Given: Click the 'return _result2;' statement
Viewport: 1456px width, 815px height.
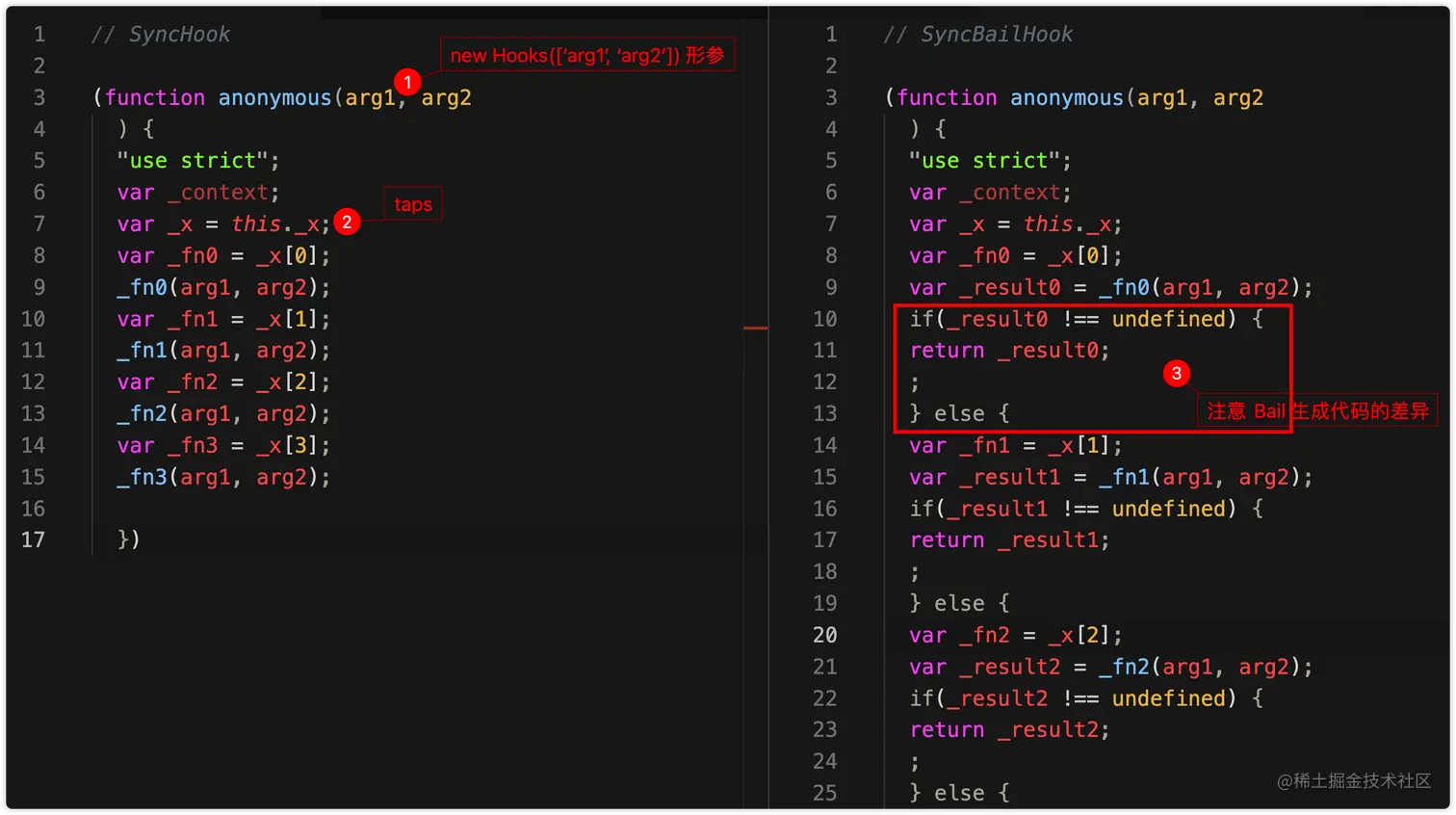Looking at the screenshot, I should point(1009,730).
